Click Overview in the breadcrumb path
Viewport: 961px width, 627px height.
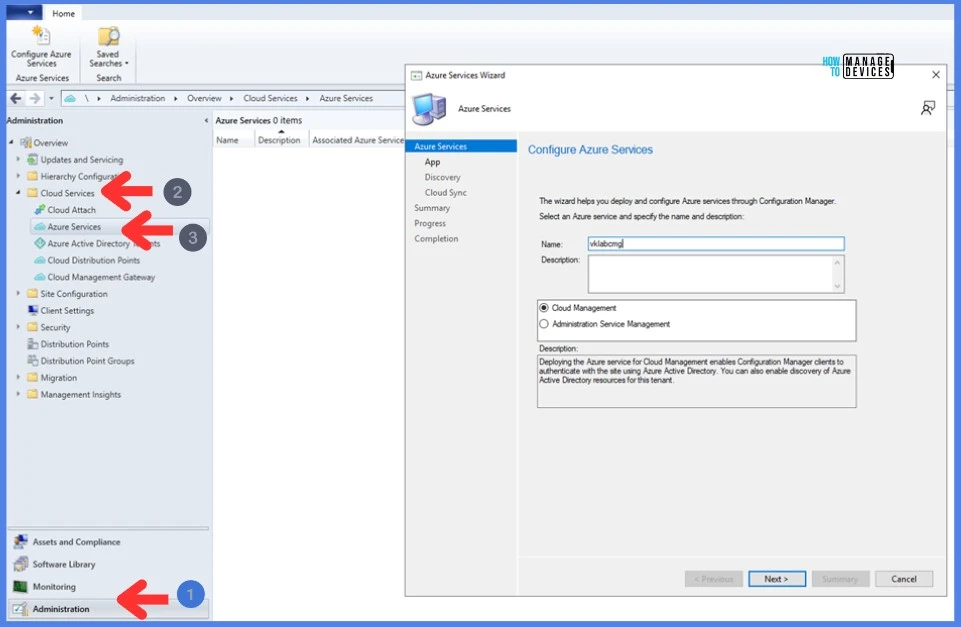[204, 98]
